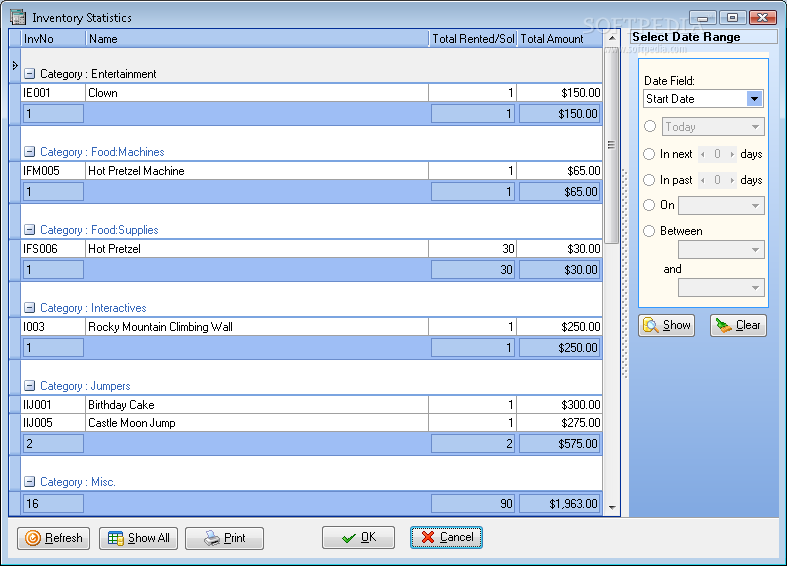This screenshot has width=787, height=566.
Task: Click the total count 90 cell
Action: pos(473,503)
